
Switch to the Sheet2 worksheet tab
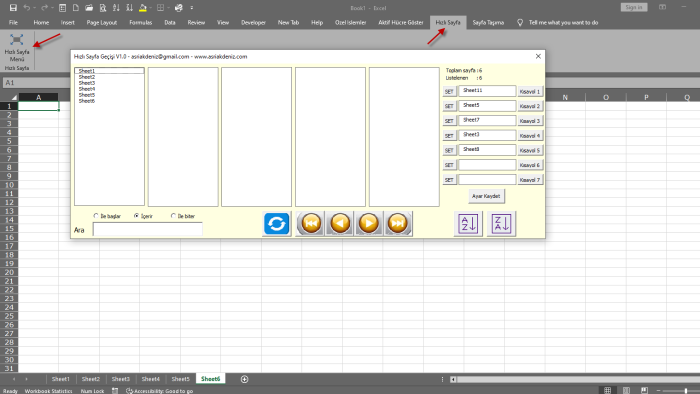coord(91,379)
